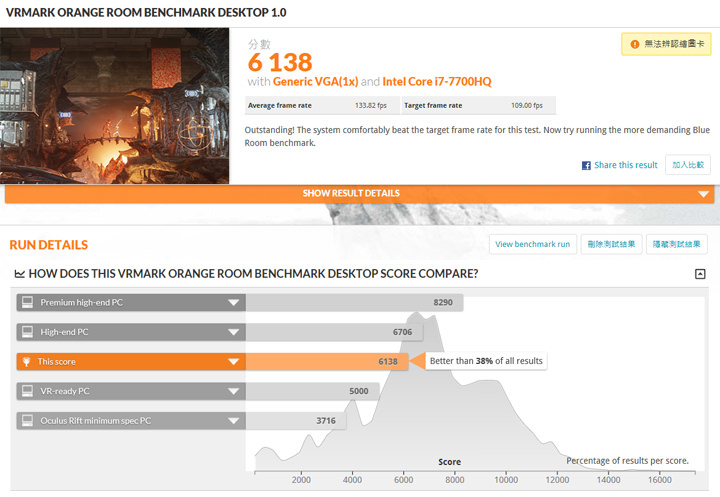Click the chart icon before the comparison heading
720x497 pixels.
click(19, 274)
